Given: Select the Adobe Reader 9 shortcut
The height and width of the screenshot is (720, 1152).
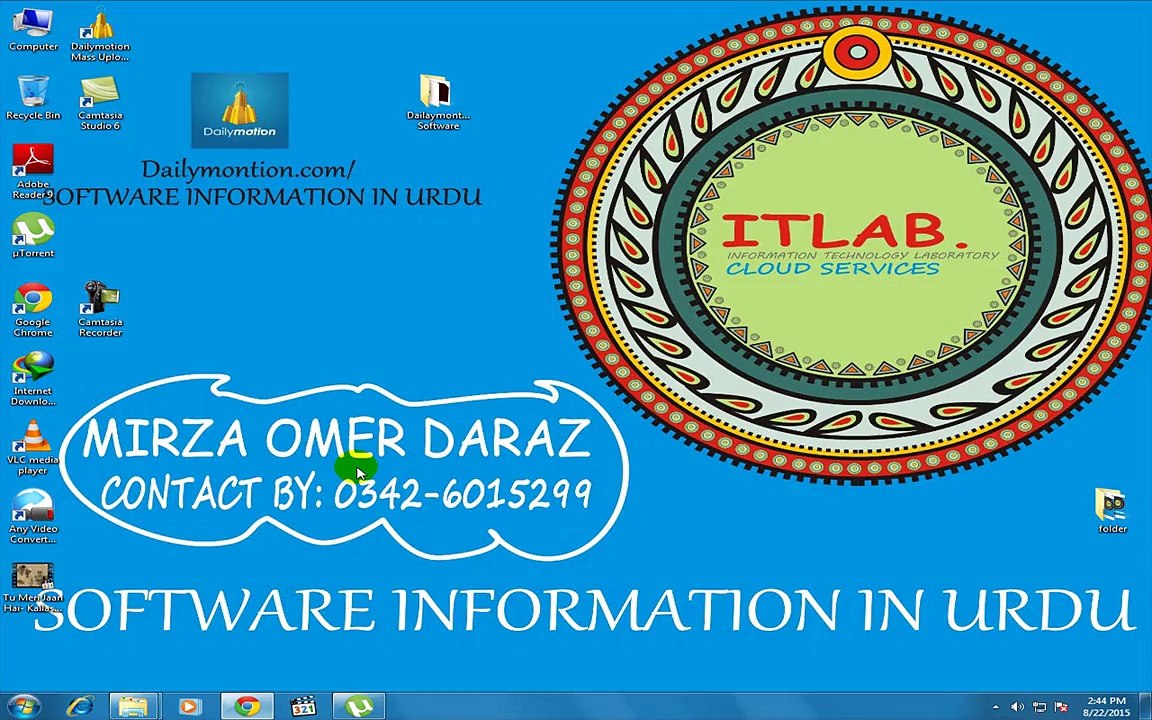Looking at the screenshot, I should 33,171.
